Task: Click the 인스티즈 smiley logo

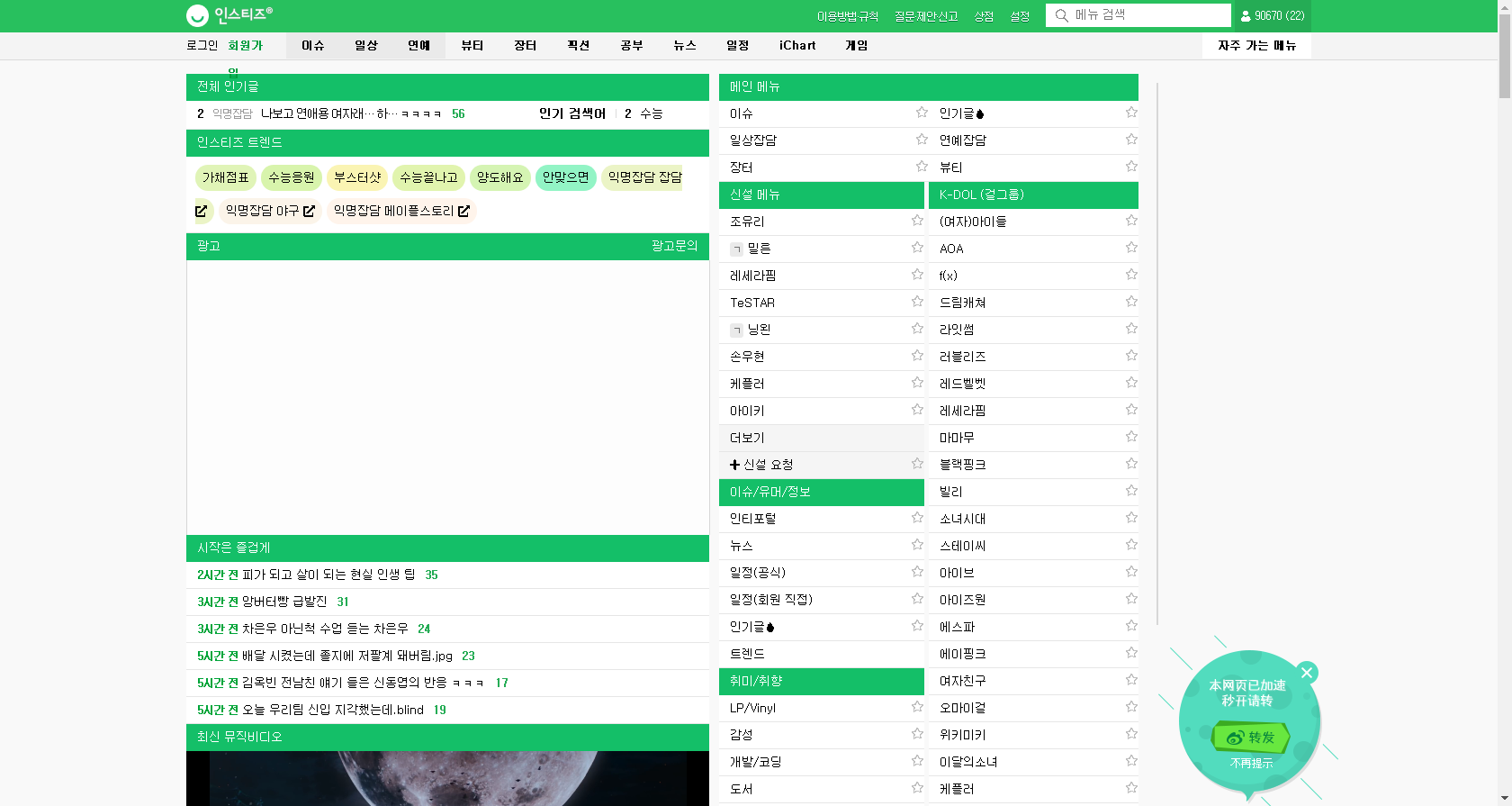Action: click(197, 15)
